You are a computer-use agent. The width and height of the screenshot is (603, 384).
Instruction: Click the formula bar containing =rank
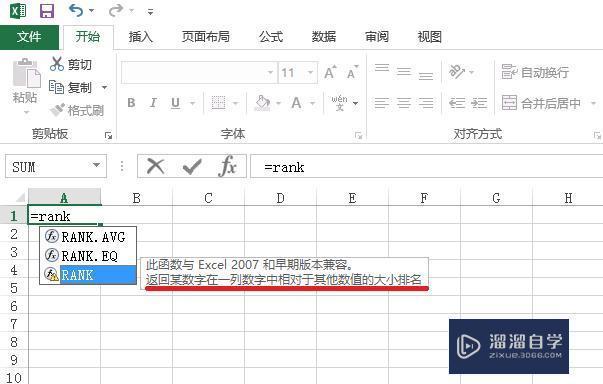coord(426,166)
